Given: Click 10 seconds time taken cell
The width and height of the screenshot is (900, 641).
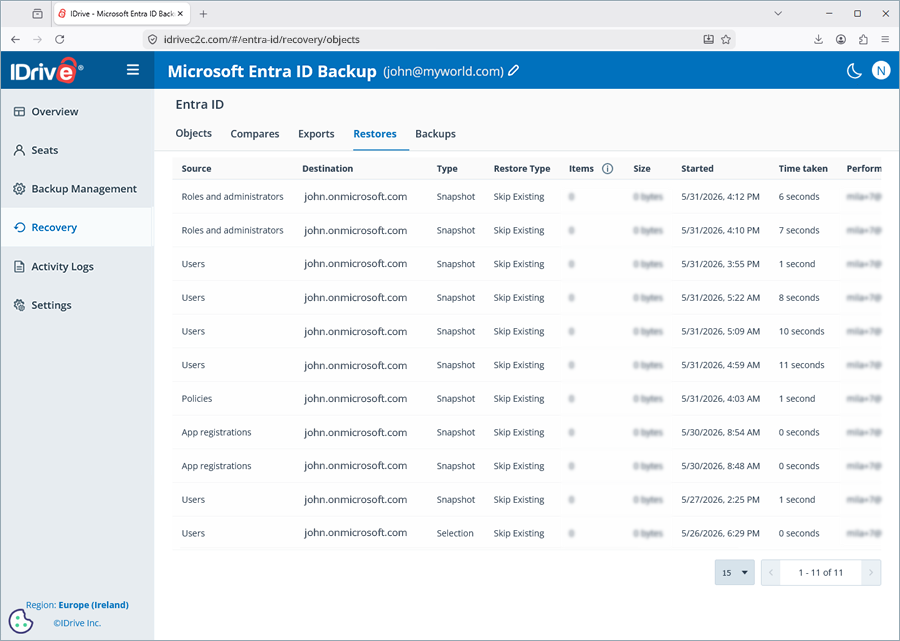Looking at the screenshot, I should point(801,331).
